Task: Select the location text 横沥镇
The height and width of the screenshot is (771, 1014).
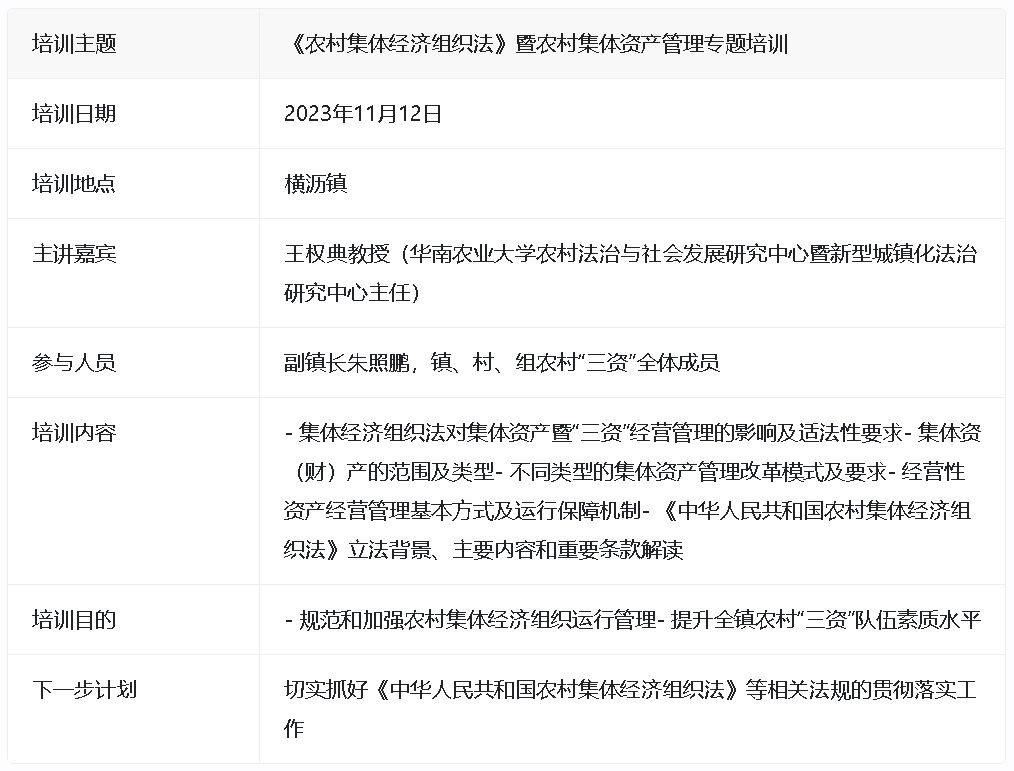Action: [x=316, y=184]
